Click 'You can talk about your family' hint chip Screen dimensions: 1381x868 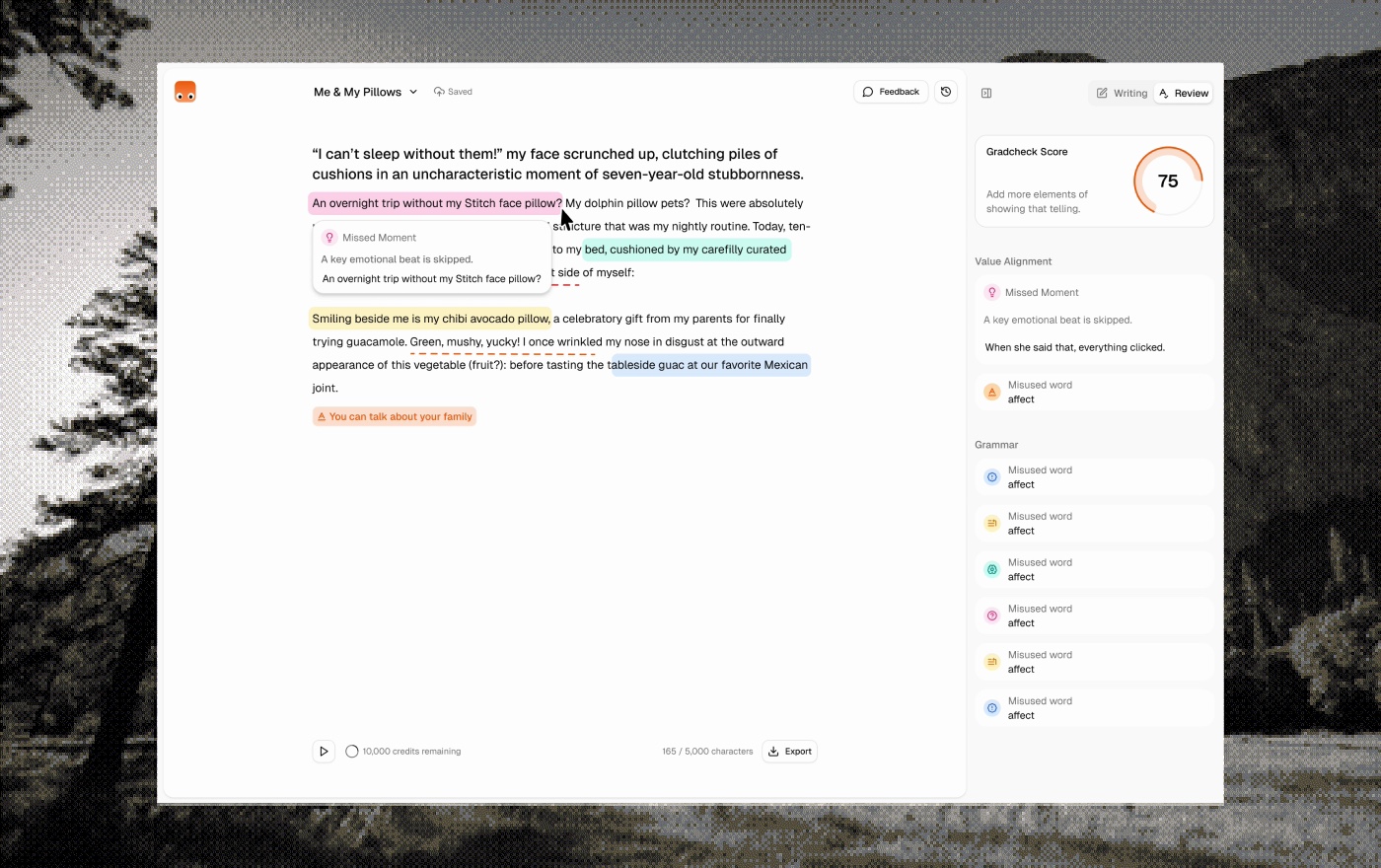point(395,417)
